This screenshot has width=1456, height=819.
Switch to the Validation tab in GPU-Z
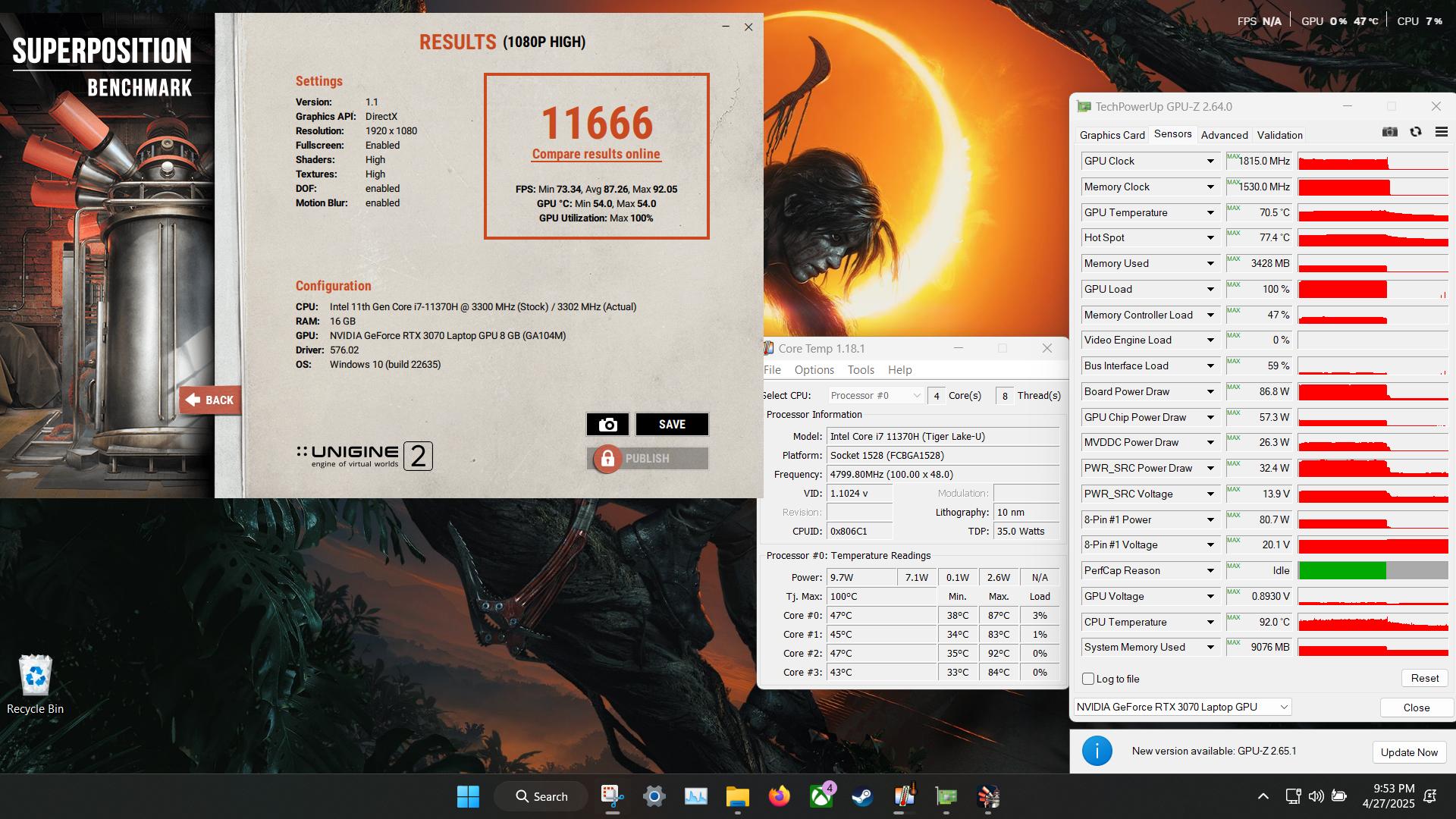pos(1279,135)
